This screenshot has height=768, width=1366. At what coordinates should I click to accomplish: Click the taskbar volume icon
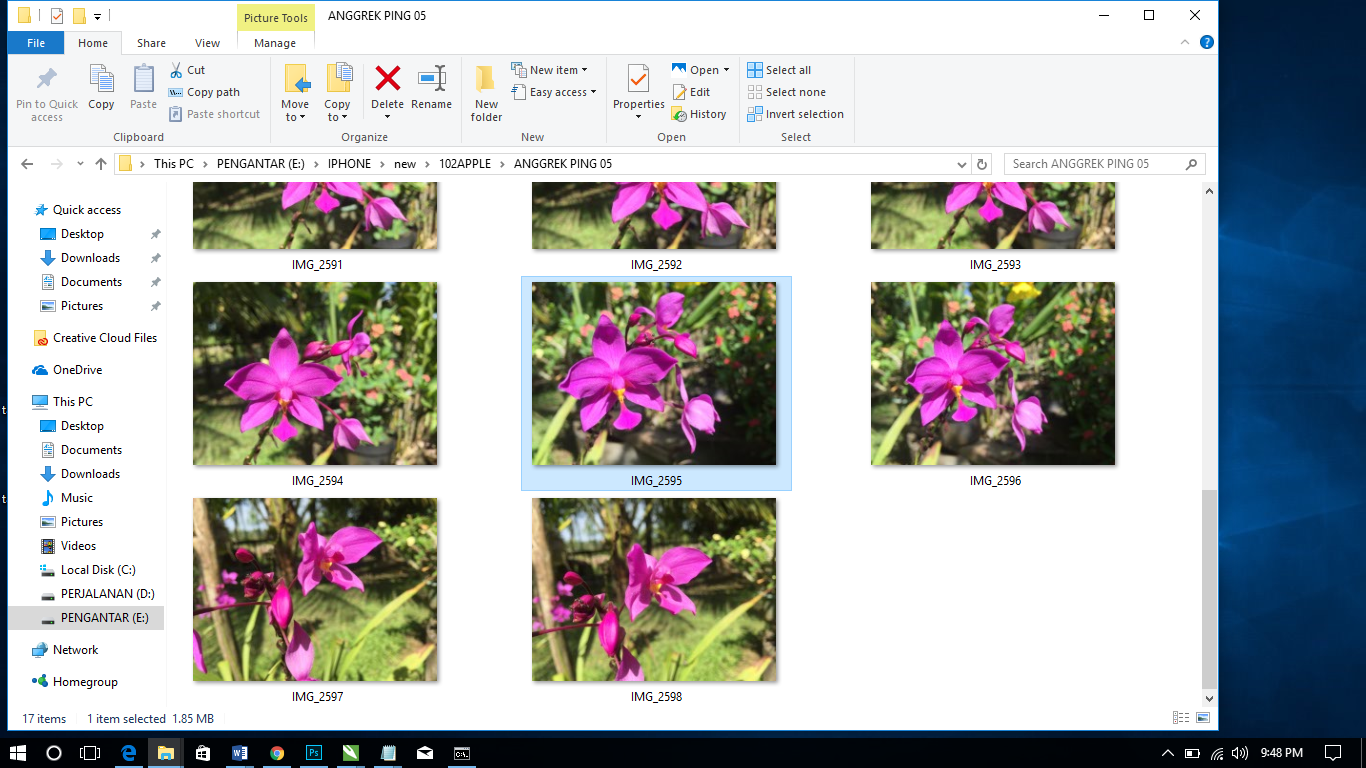1241,752
